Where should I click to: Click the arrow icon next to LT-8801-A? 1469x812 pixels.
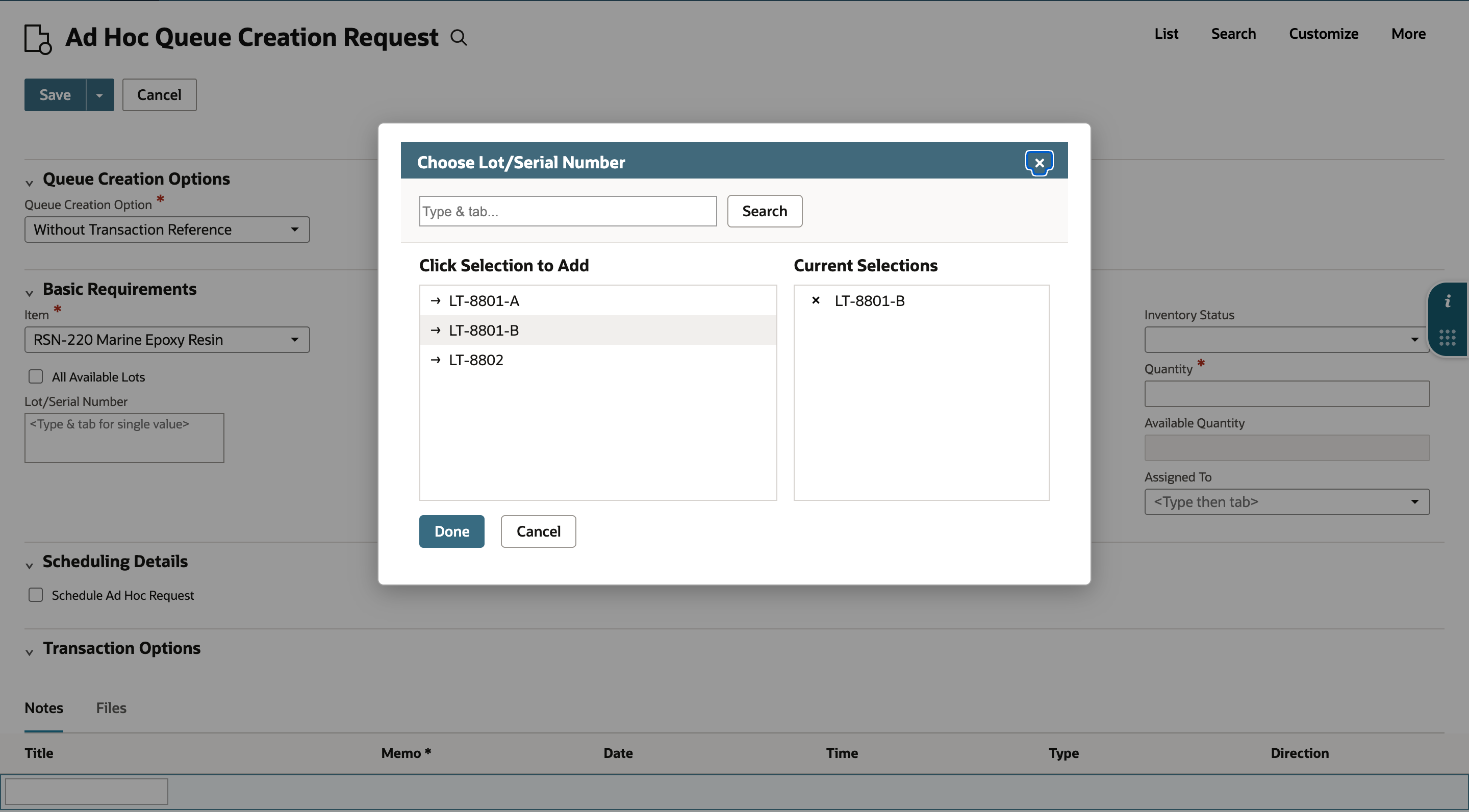tap(436, 300)
